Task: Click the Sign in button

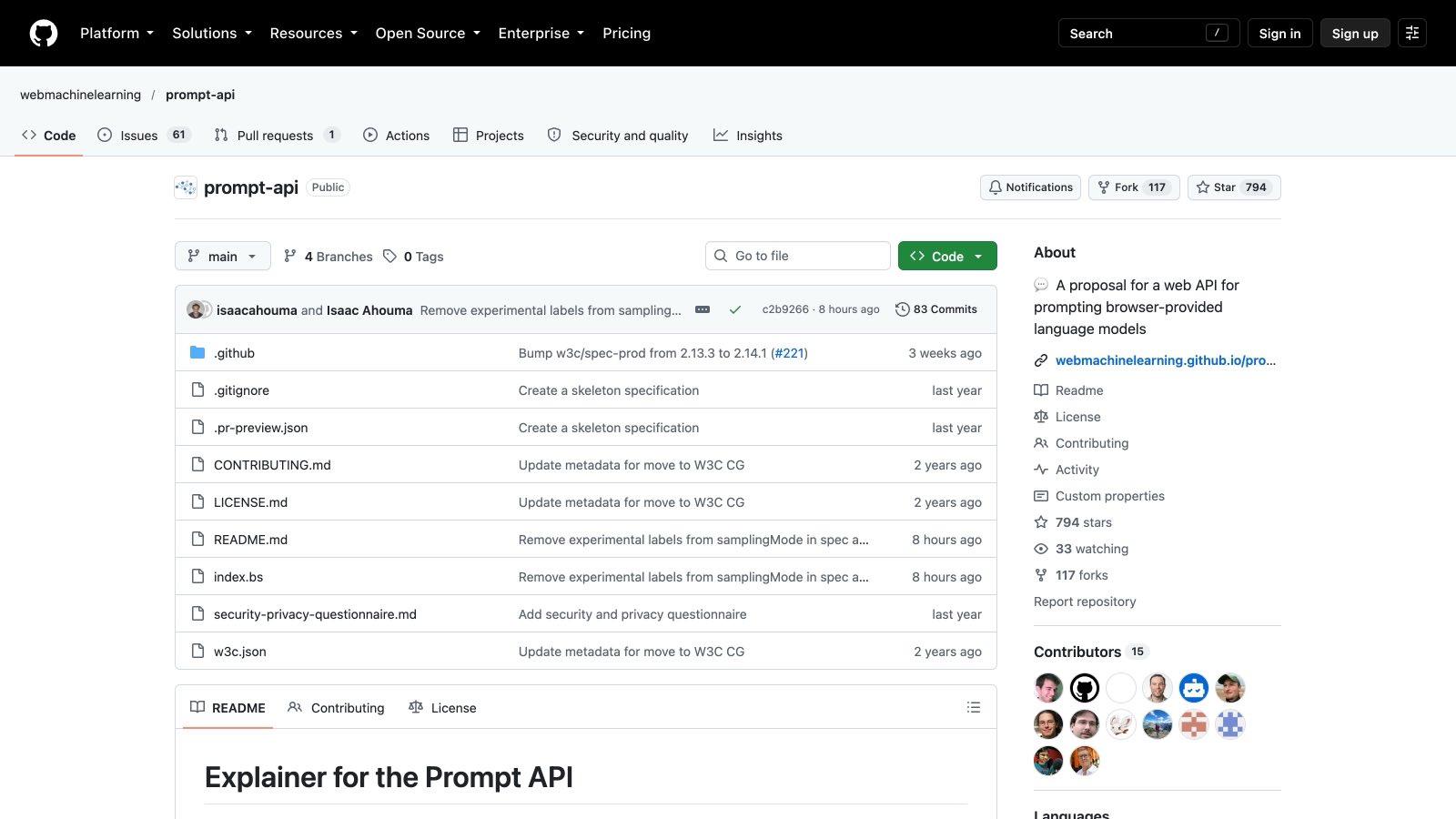Action: pos(1279,33)
